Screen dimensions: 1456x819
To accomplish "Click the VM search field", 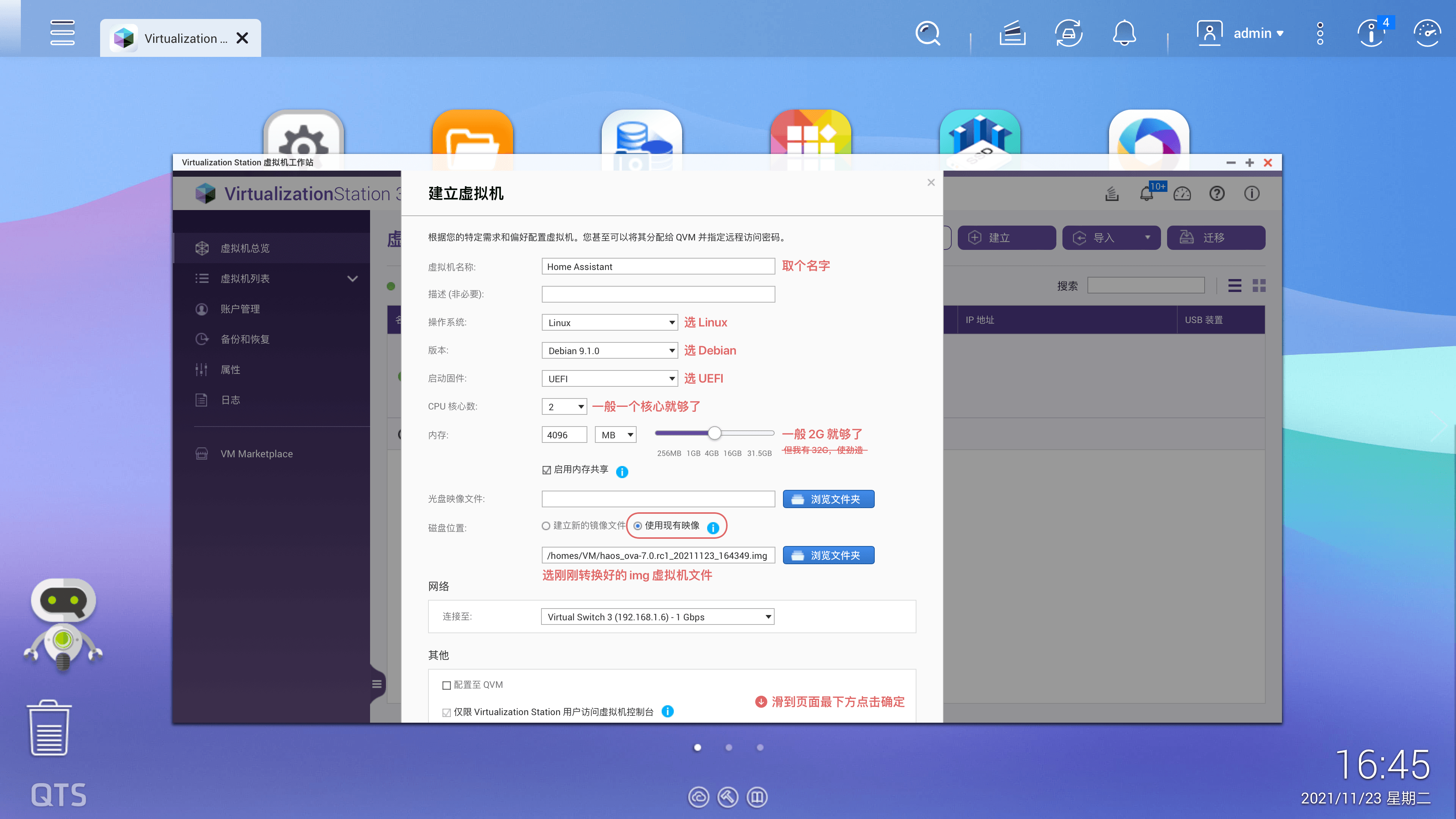I will [1146, 285].
